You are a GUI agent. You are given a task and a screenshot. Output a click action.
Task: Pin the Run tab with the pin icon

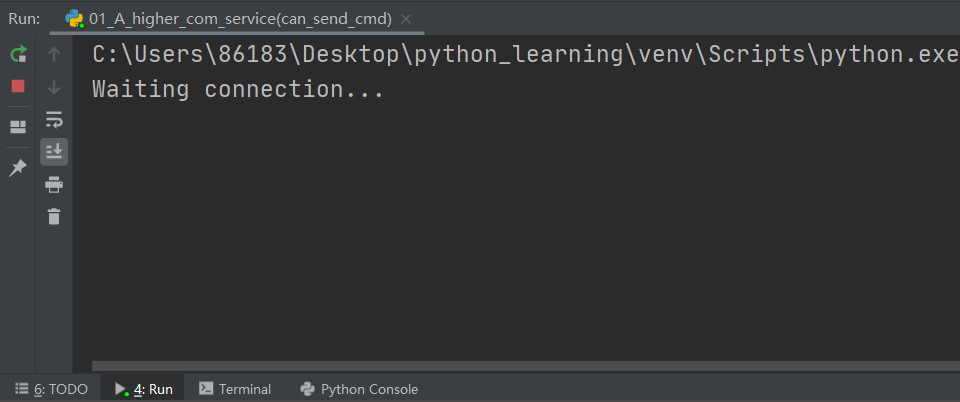[18, 167]
